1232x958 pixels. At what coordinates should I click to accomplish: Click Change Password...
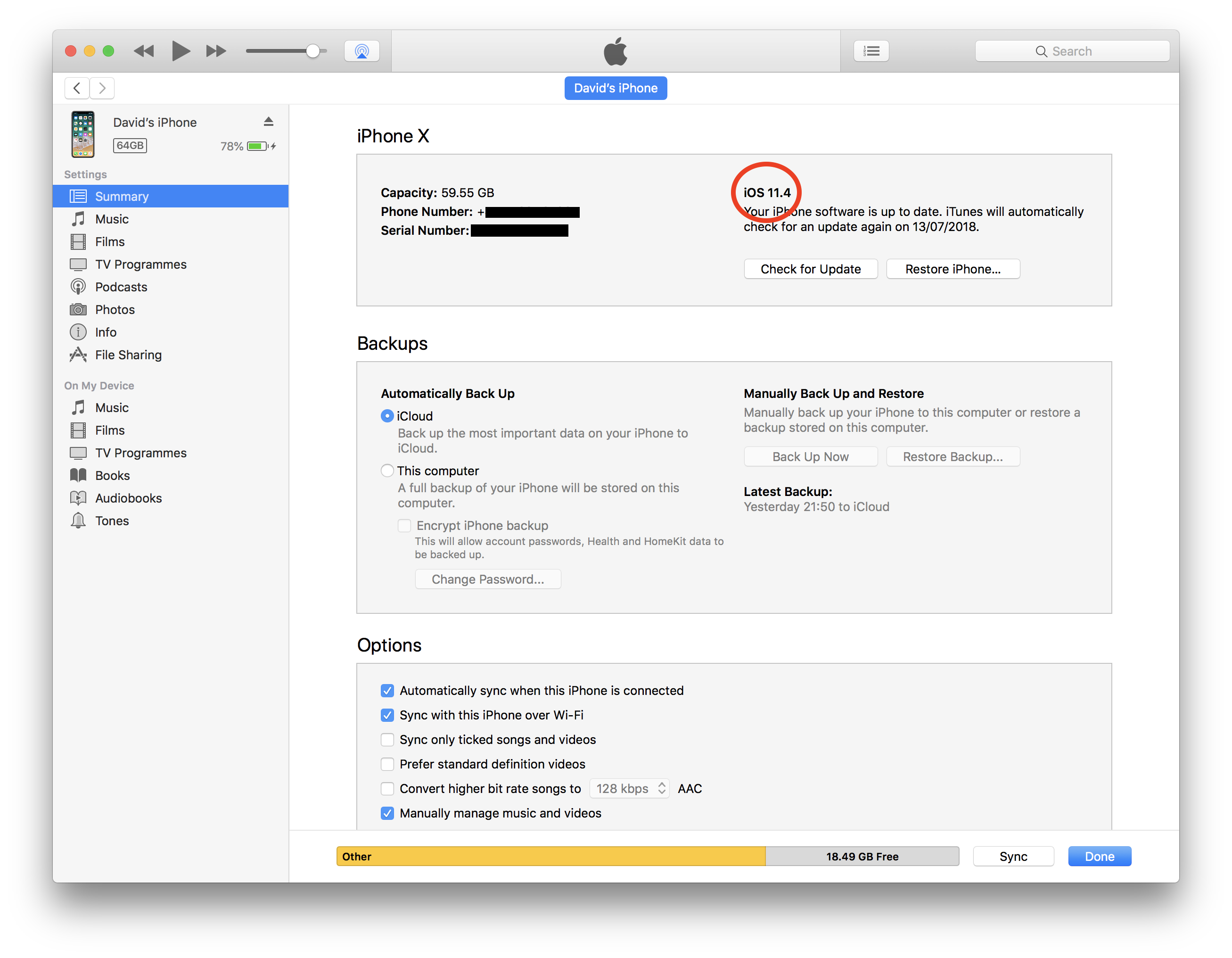click(488, 579)
